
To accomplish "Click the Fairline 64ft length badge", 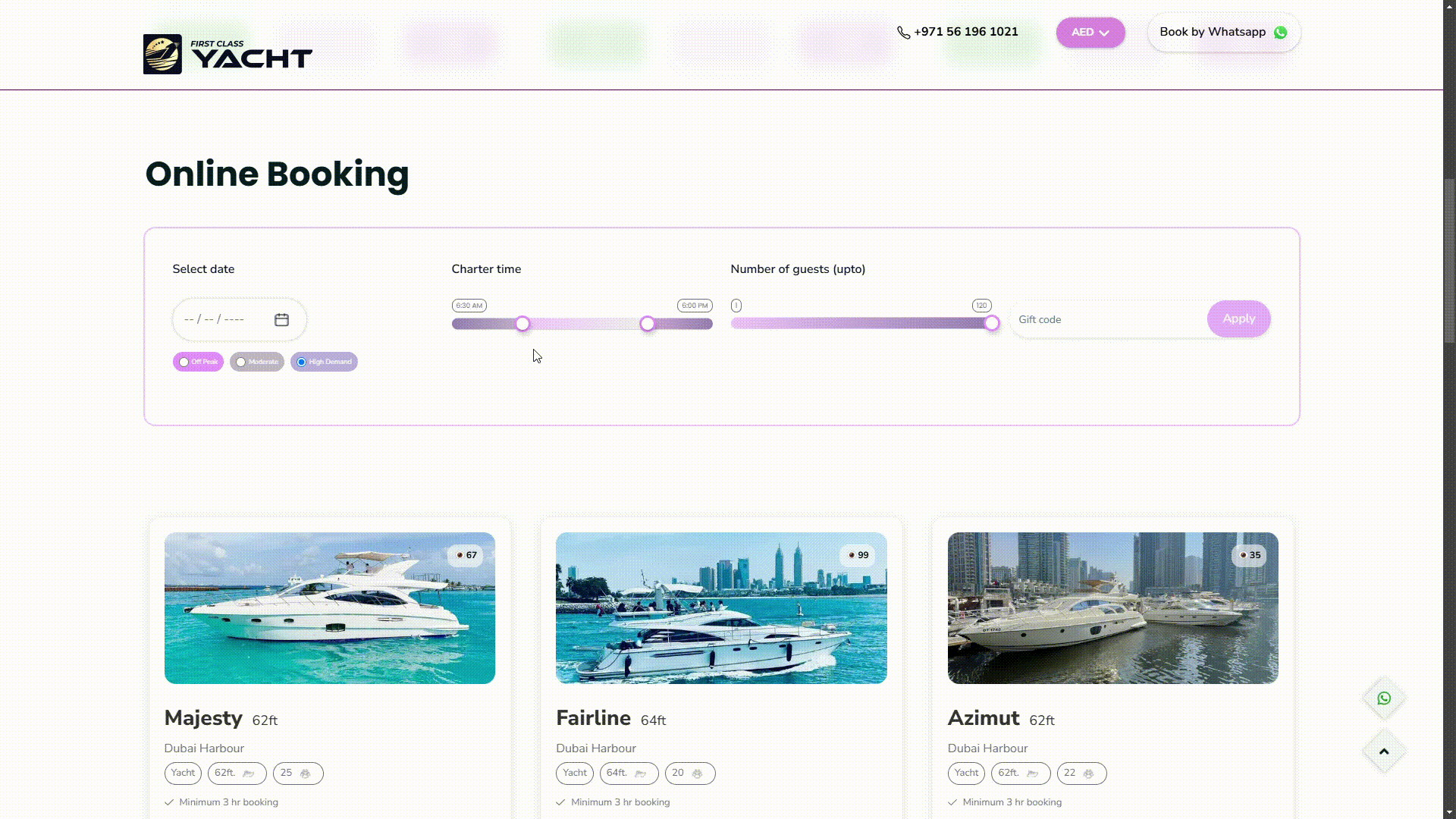I will 628,773.
